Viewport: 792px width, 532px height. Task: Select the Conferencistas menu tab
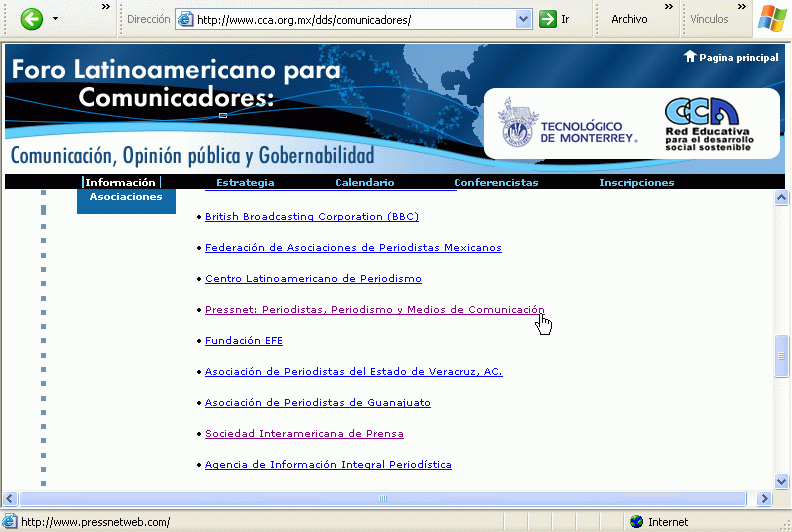tap(496, 182)
